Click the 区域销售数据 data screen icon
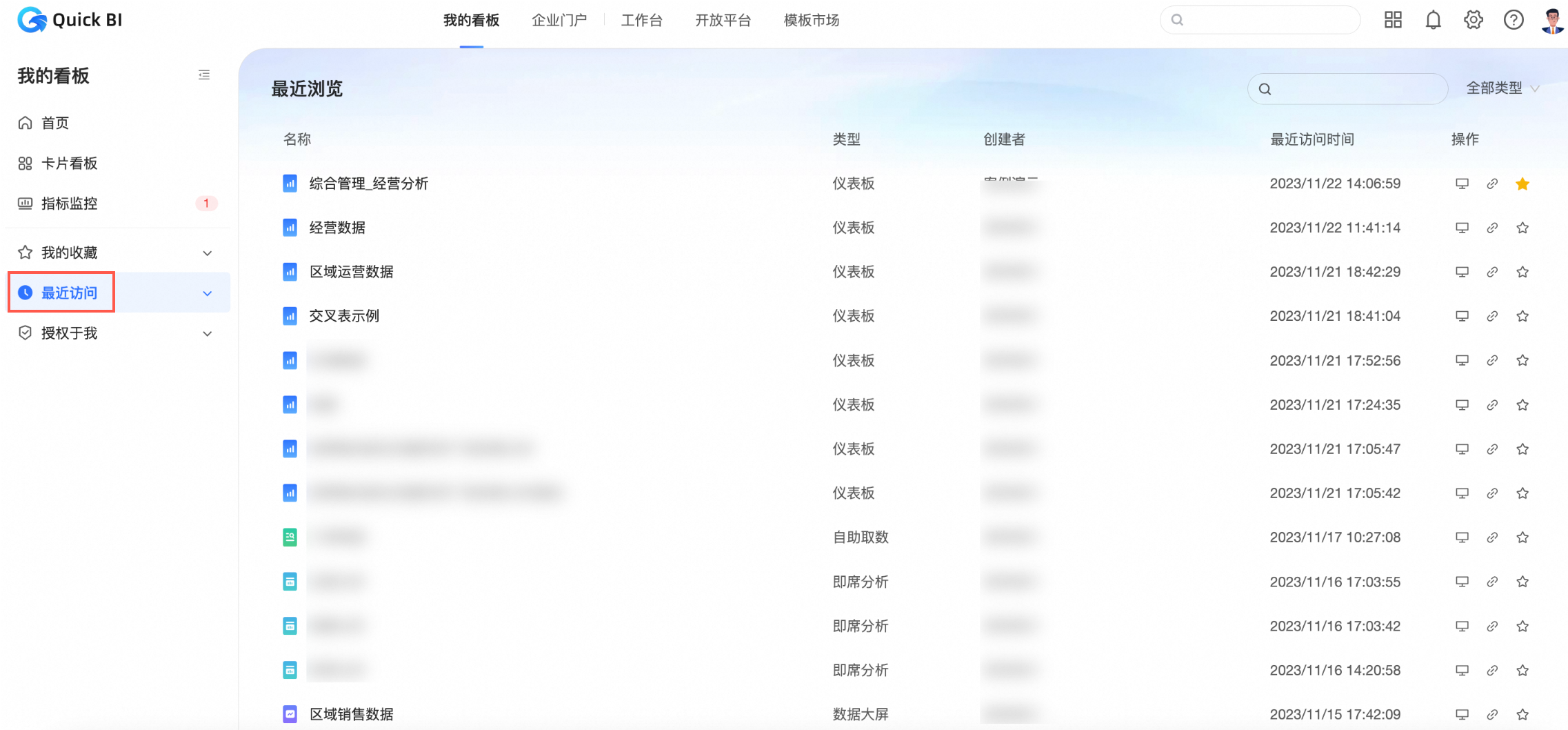Image resolution: width=1568 pixels, height=730 pixels. pyautogui.click(x=290, y=714)
